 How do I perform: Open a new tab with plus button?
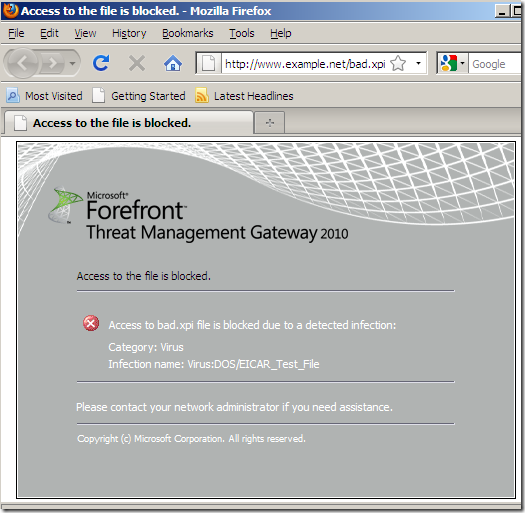[x=270, y=123]
